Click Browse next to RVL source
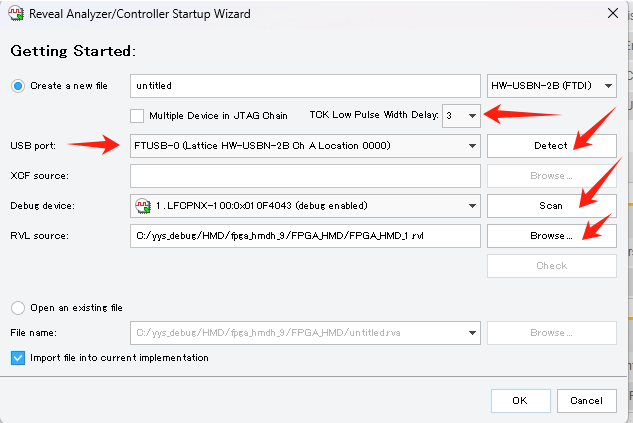 [551, 236]
